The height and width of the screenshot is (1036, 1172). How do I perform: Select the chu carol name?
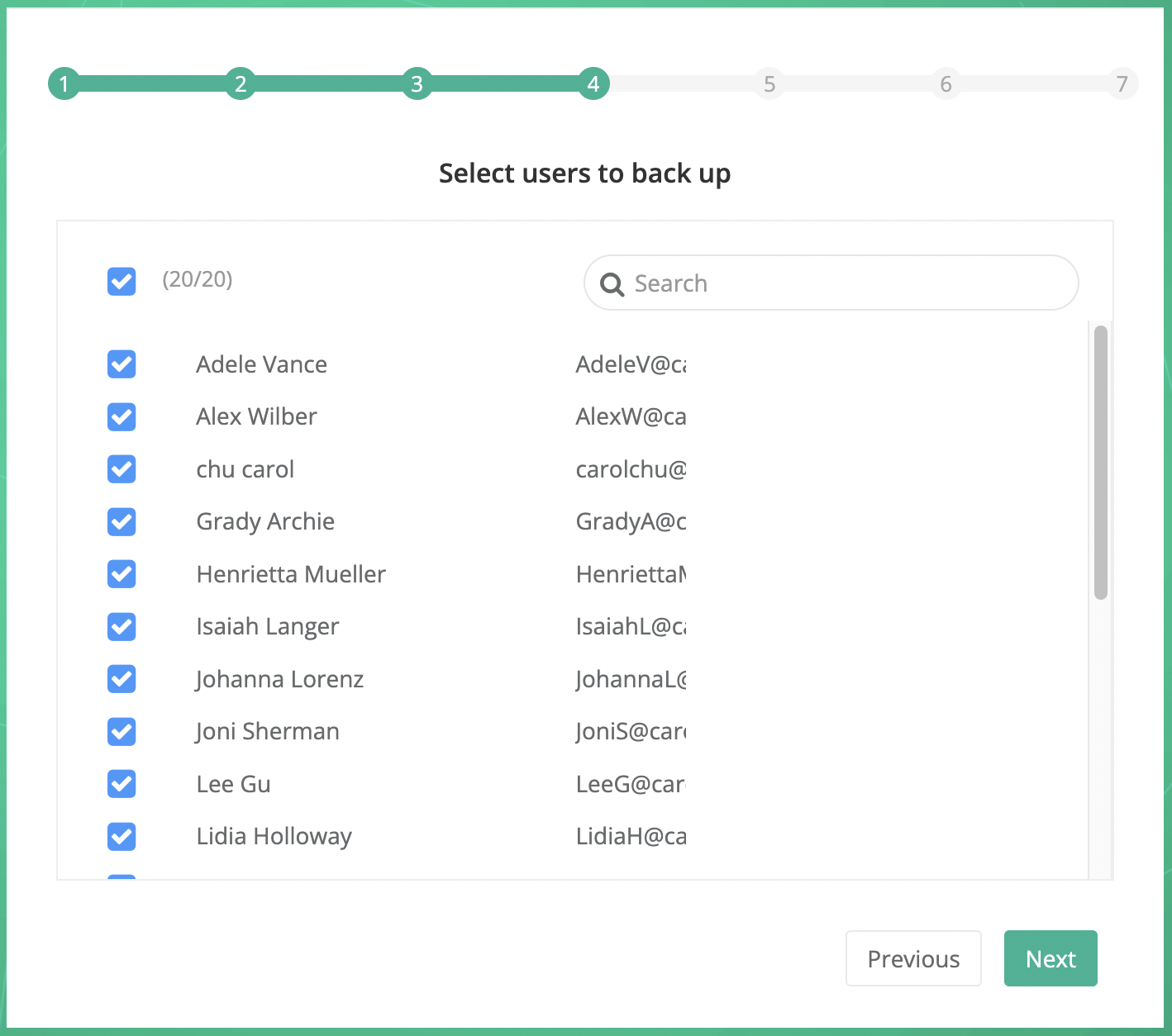tap(245, 469)
